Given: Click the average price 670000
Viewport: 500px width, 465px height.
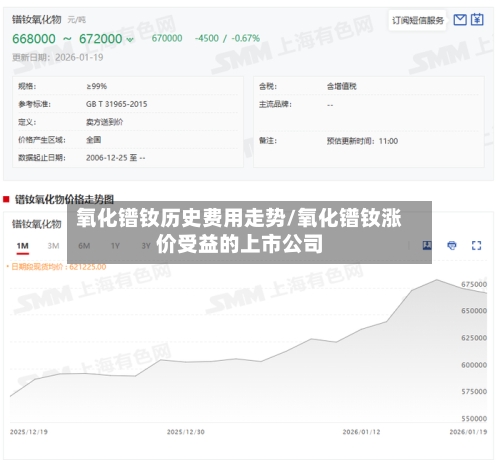Looking at the screenshot, I should coord(167,38).
